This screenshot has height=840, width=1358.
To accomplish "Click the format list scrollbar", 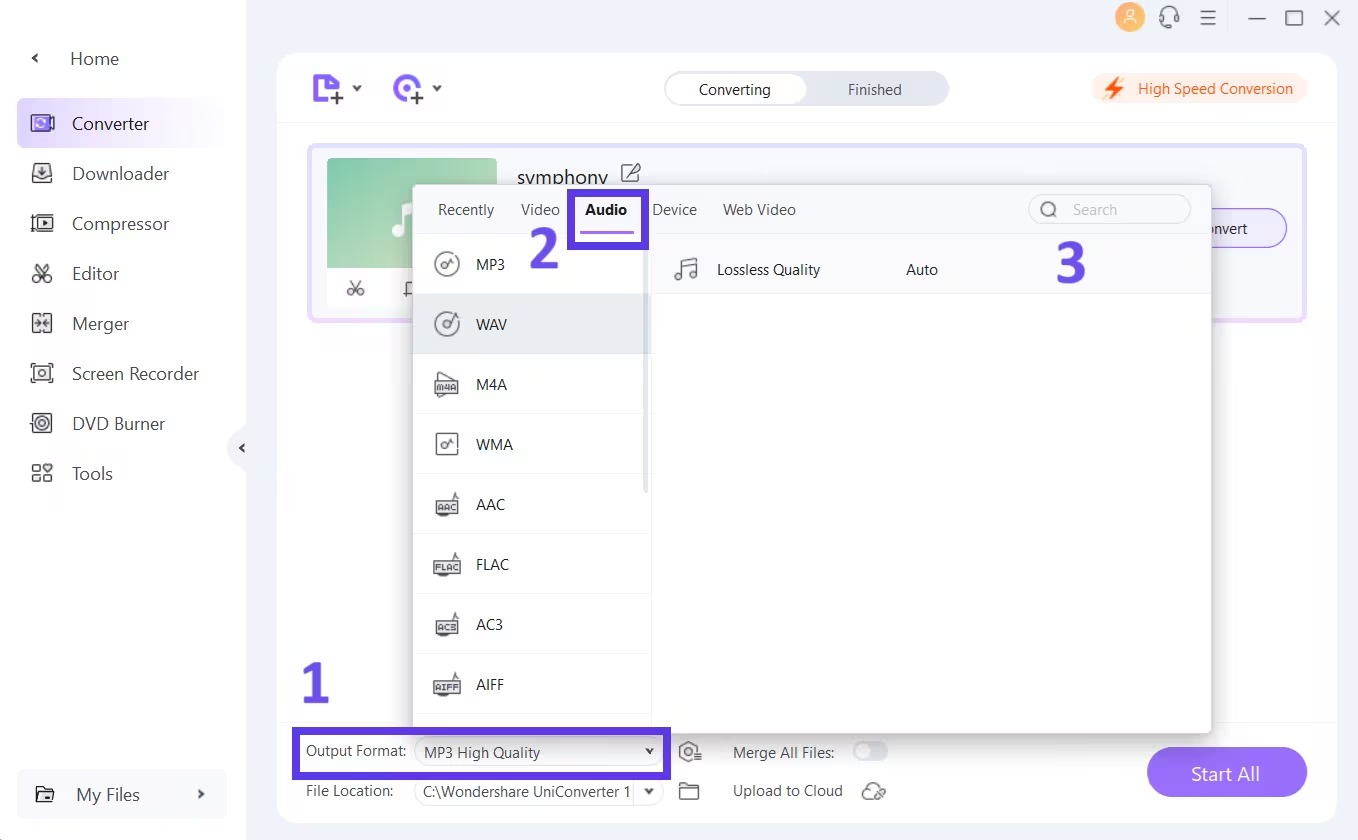I will (x=646, y=365).
